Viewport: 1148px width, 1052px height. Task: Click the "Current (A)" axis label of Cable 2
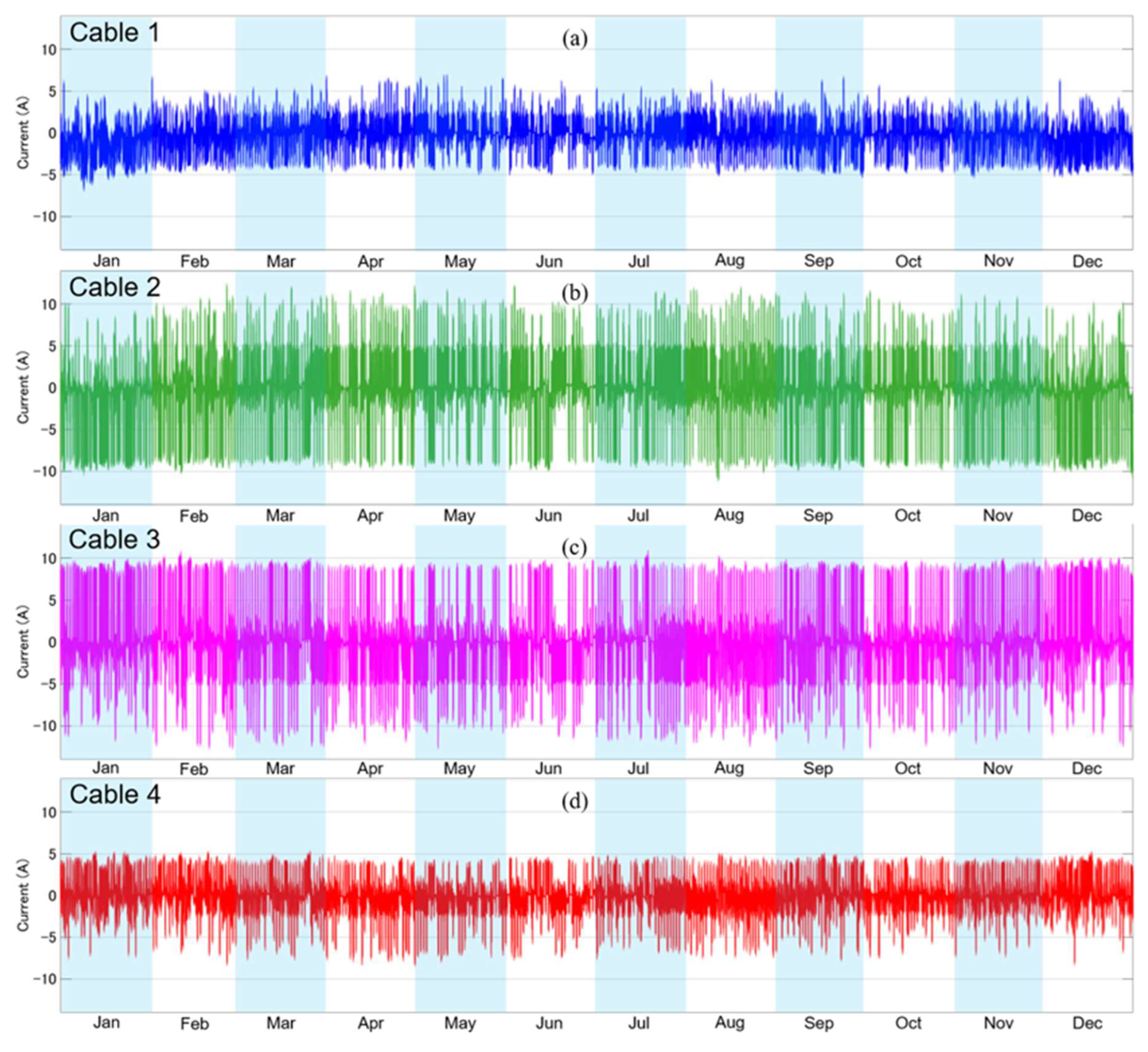(x=23, y=388)
